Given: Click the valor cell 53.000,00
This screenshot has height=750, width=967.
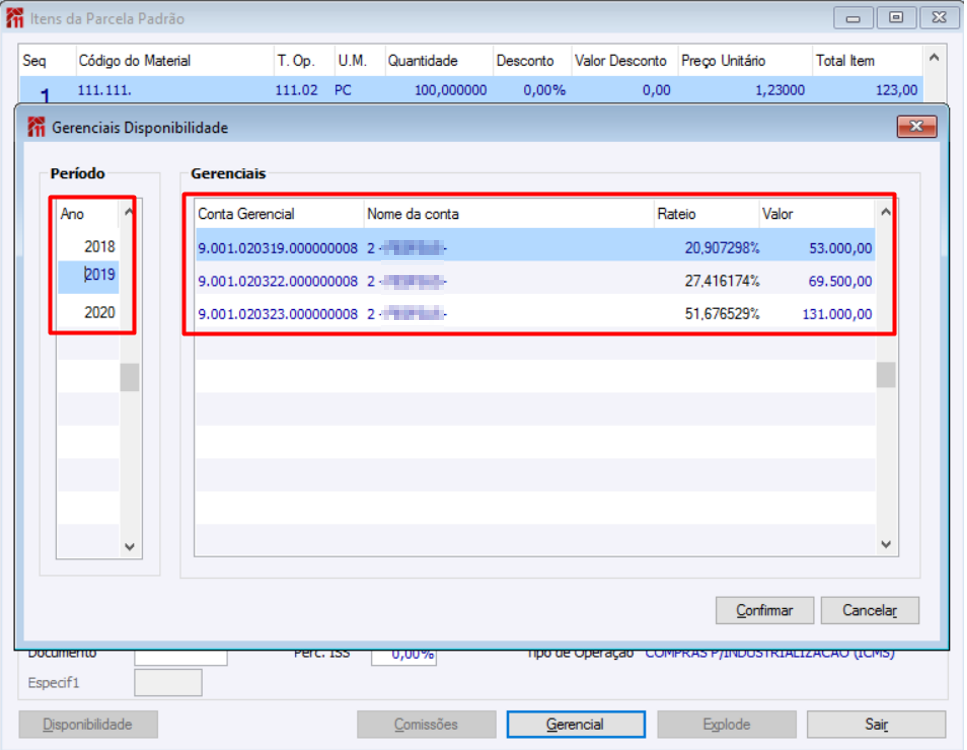Looking at the screenshot, I should point(841,248).
